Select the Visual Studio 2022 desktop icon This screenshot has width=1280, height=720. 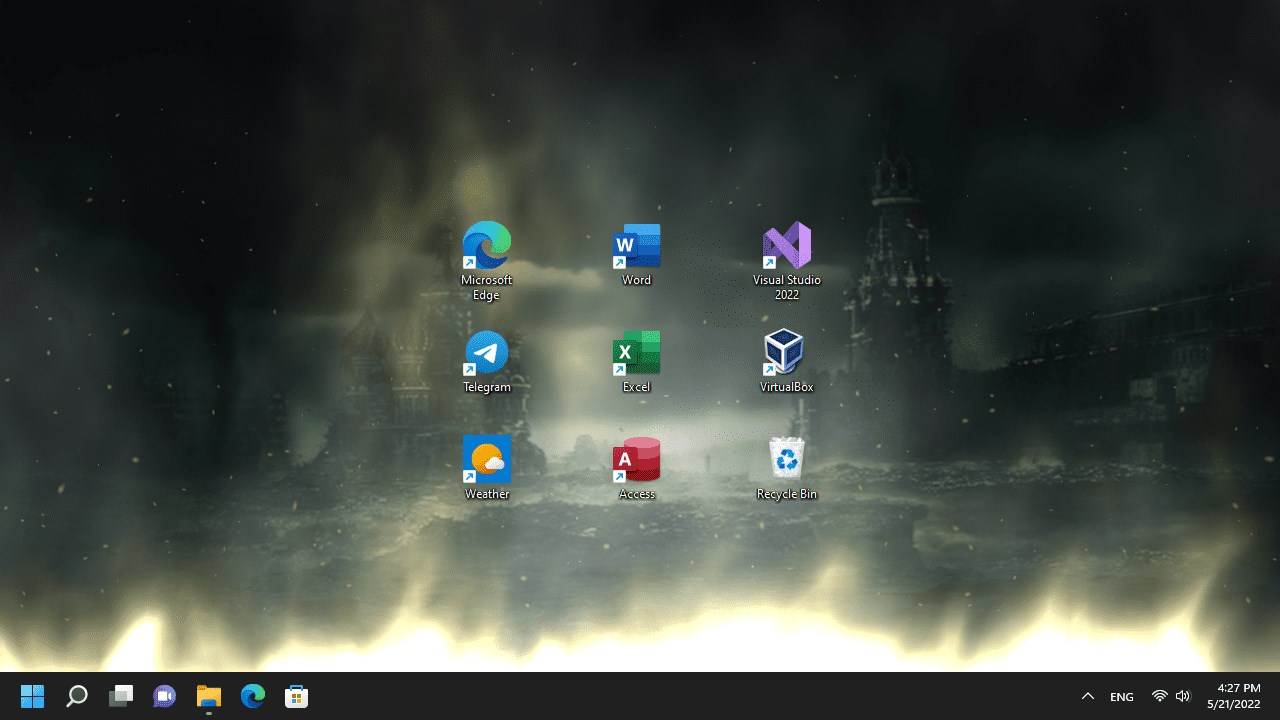[787, 260]
